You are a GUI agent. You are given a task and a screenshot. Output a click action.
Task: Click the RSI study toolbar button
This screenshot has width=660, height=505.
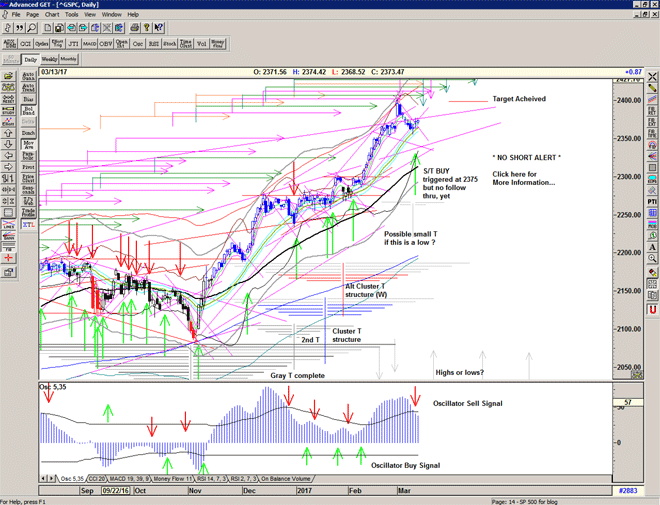[154, 43]
